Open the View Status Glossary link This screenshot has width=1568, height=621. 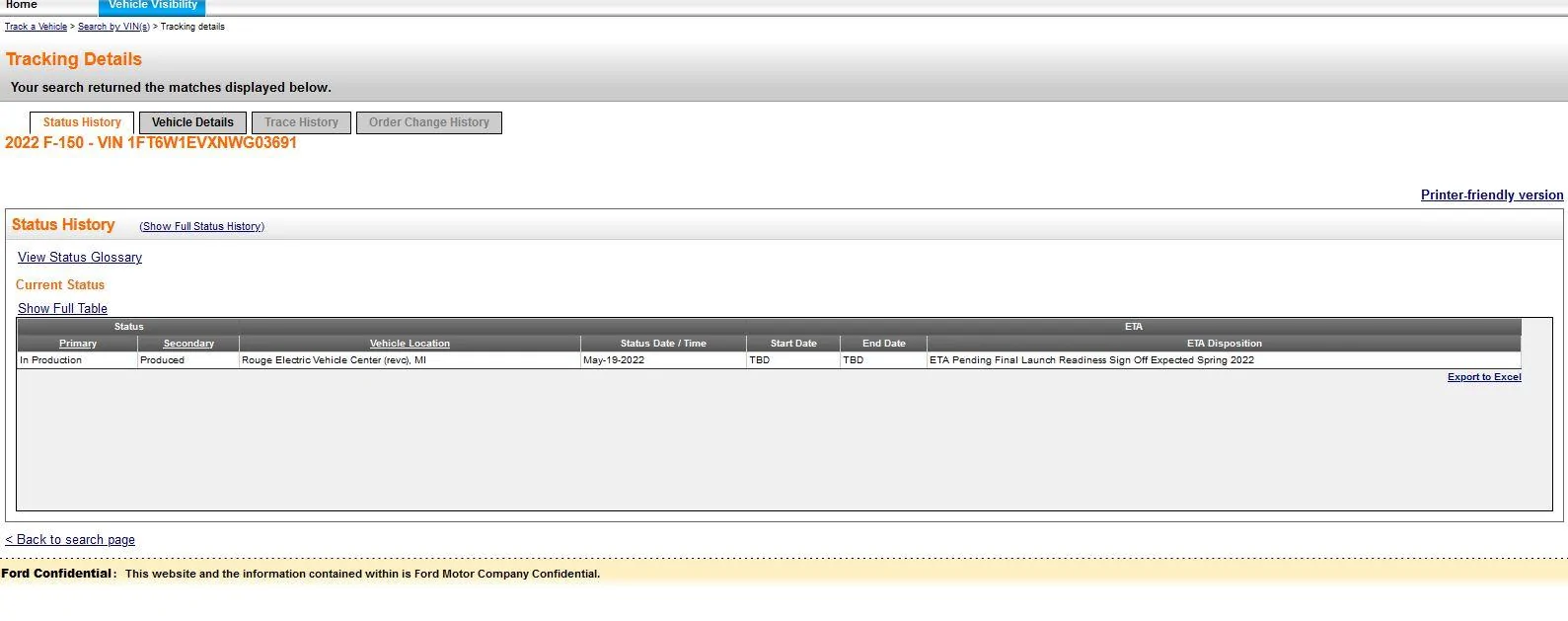pos(80,258)
